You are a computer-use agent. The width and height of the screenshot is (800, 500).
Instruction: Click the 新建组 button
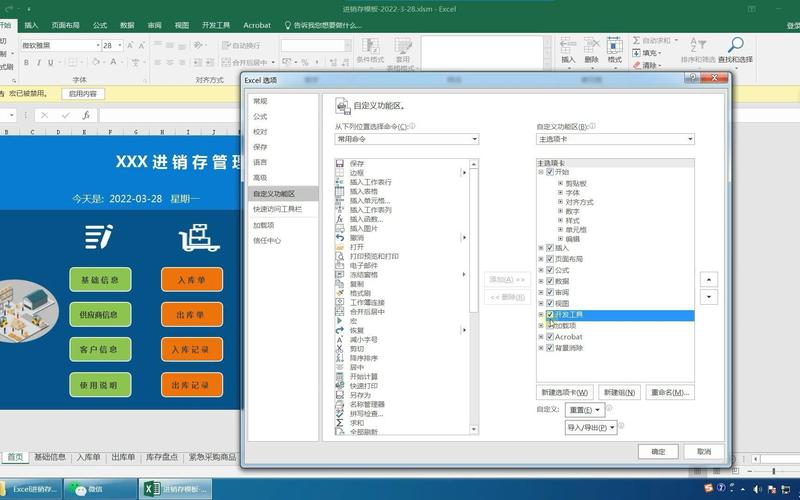tap(619, 392)
